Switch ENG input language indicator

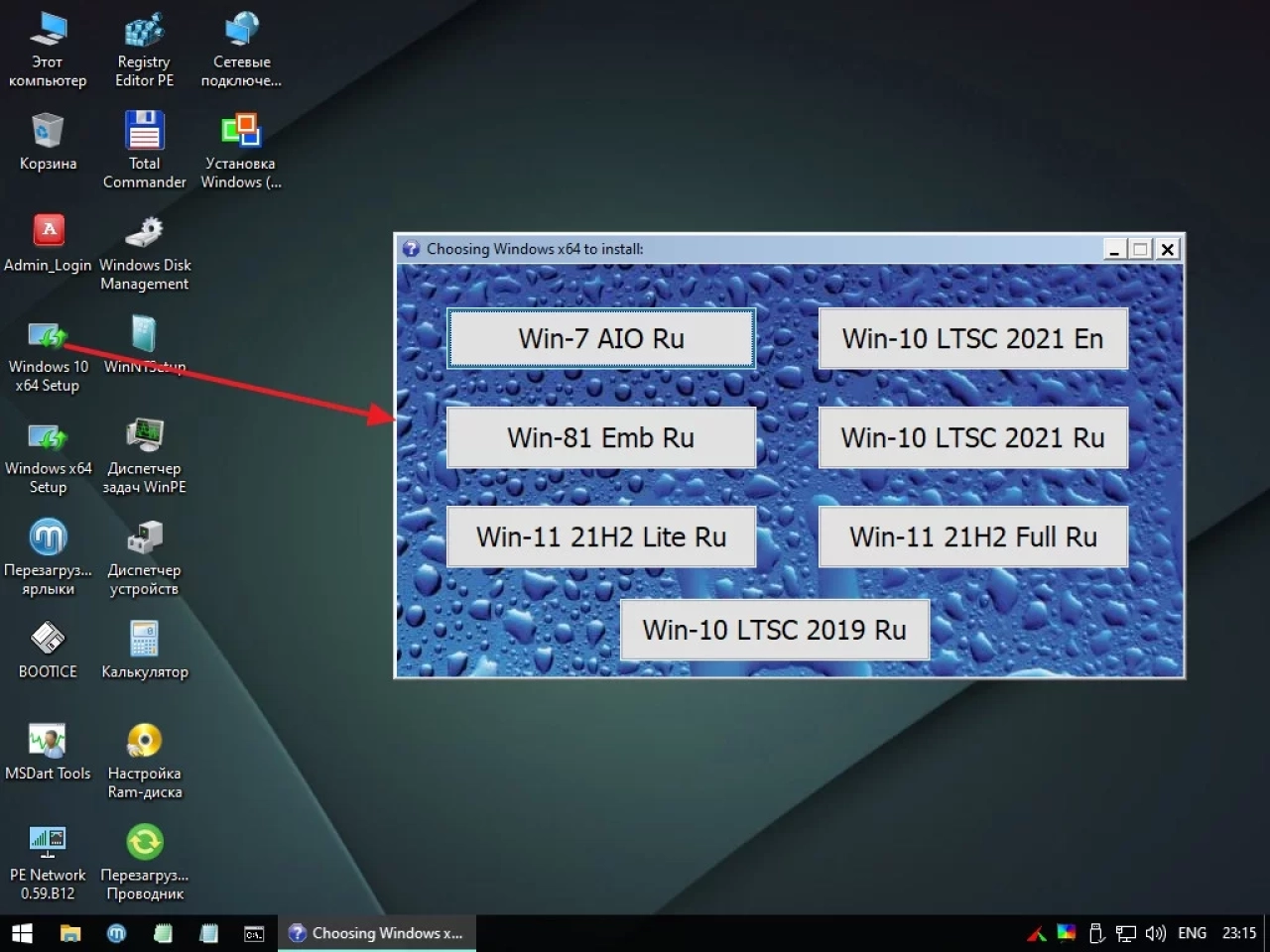pos(1192,933)
